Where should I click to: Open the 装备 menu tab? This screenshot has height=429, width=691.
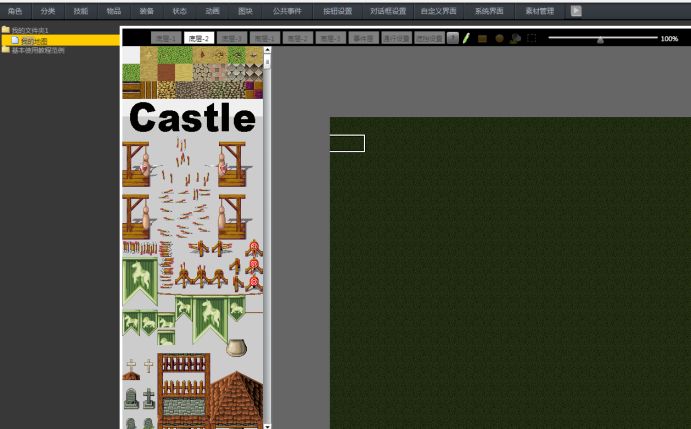point(147,11)
